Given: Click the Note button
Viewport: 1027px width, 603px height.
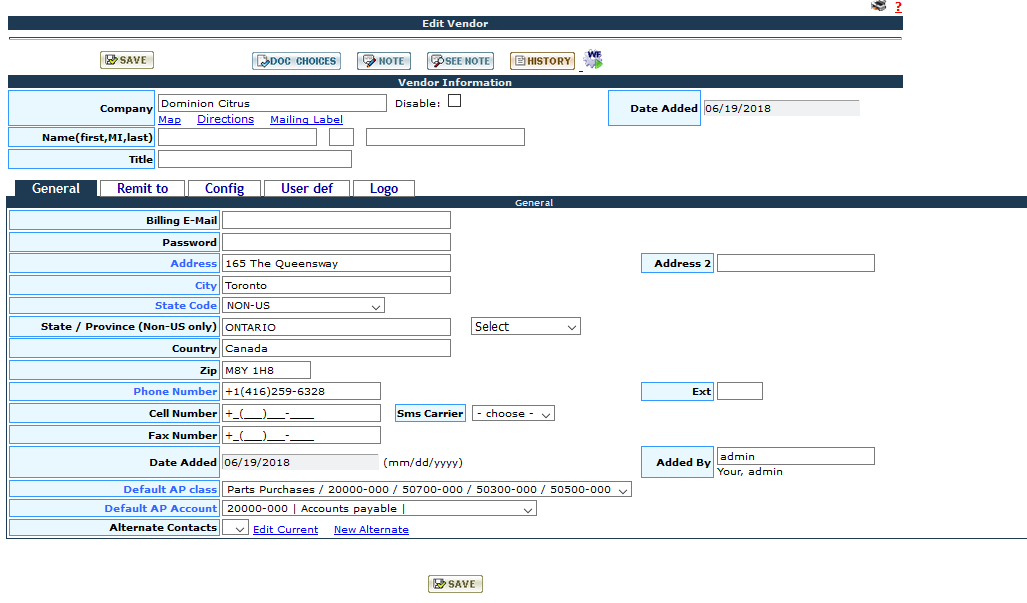Looking at the screenshot, I should coord(383,61).
